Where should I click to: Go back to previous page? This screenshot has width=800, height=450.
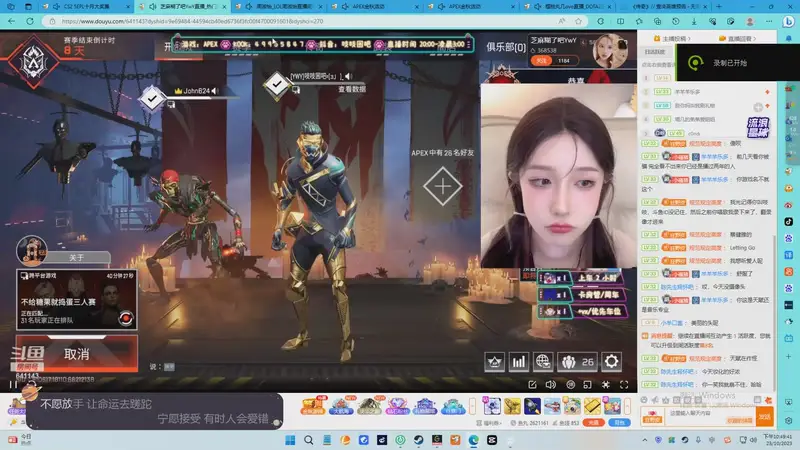[11, 21]
